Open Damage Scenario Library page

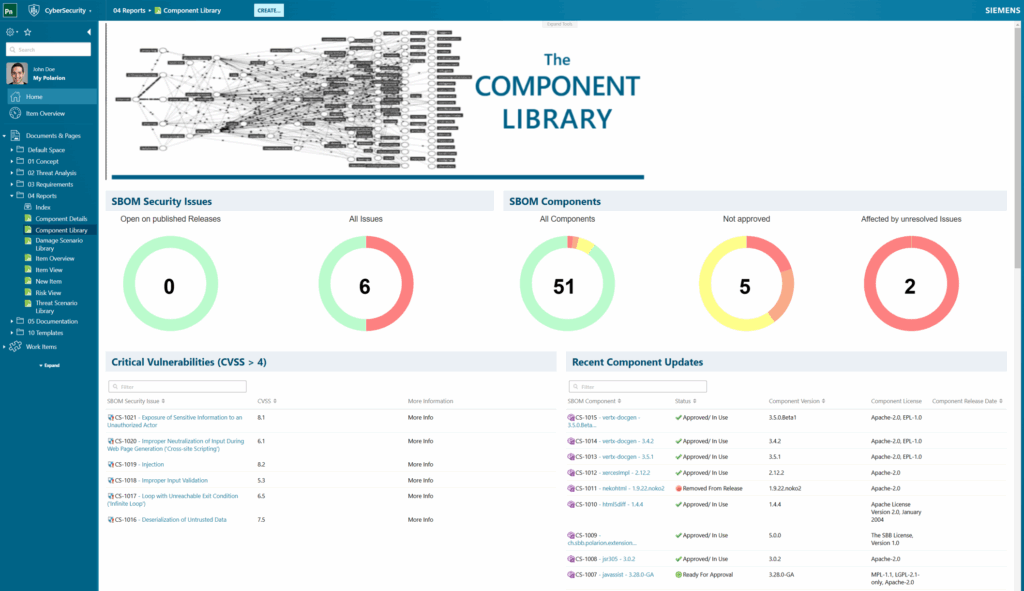(60, 241)
